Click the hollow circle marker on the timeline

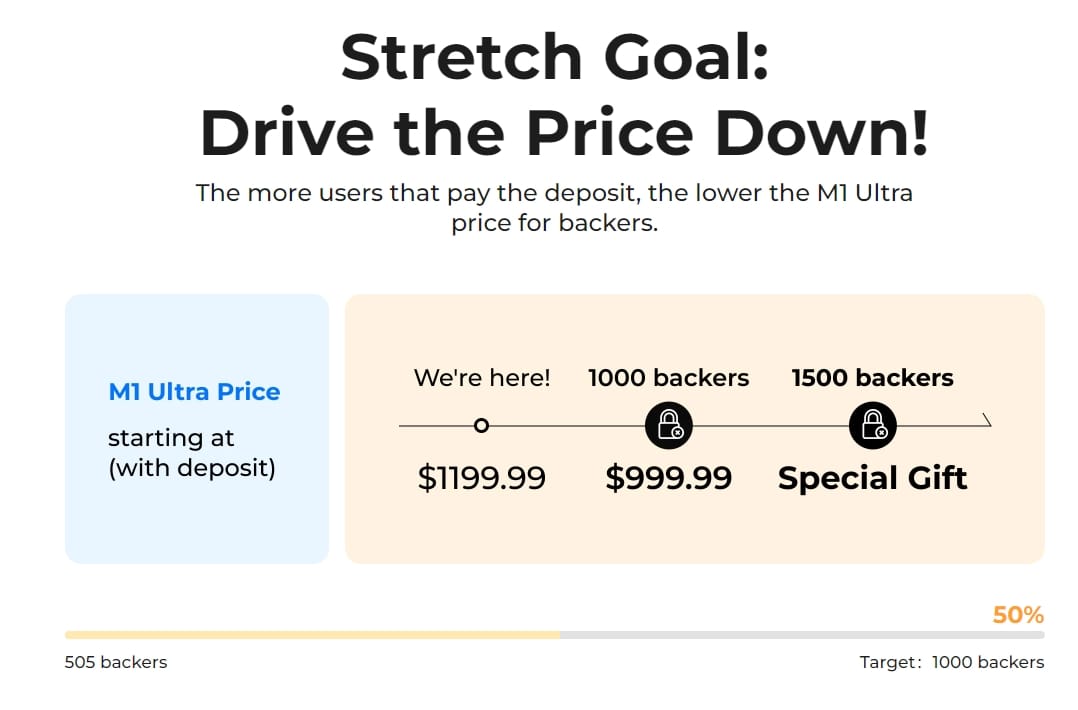pyautogui.click(x=481, y=426)
